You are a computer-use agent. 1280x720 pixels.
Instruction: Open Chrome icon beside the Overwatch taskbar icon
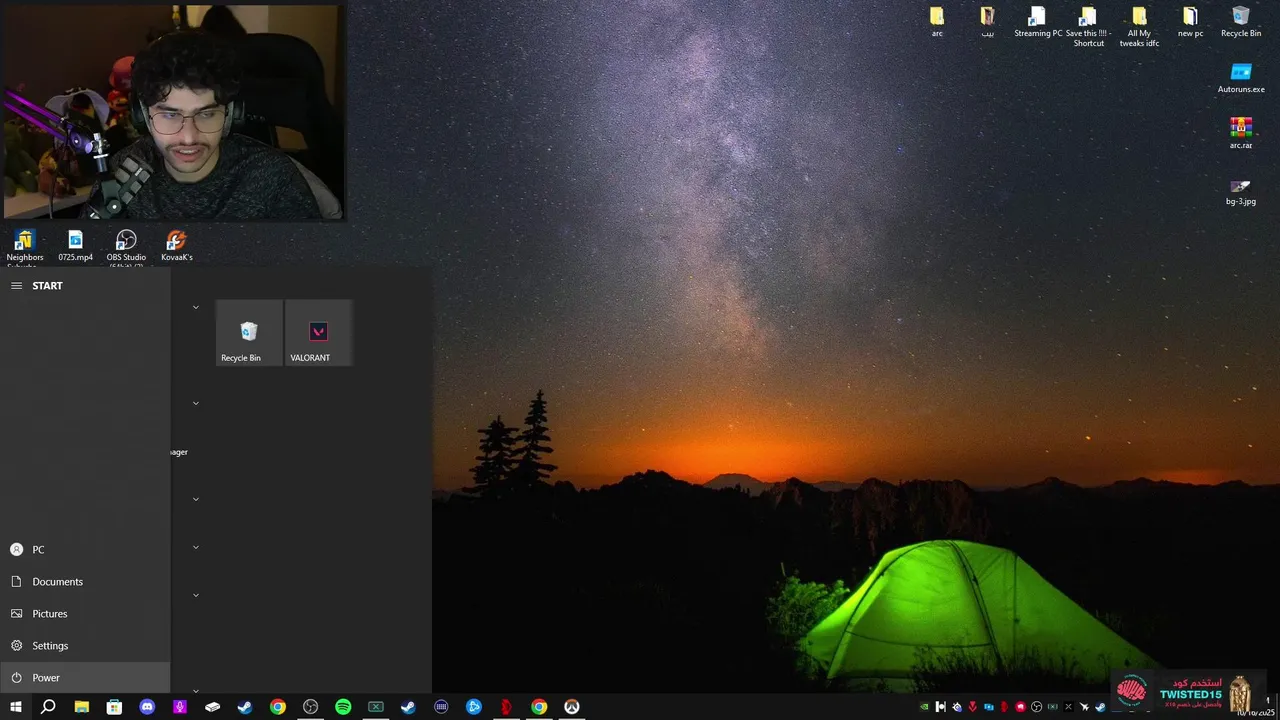pos(539,707)
